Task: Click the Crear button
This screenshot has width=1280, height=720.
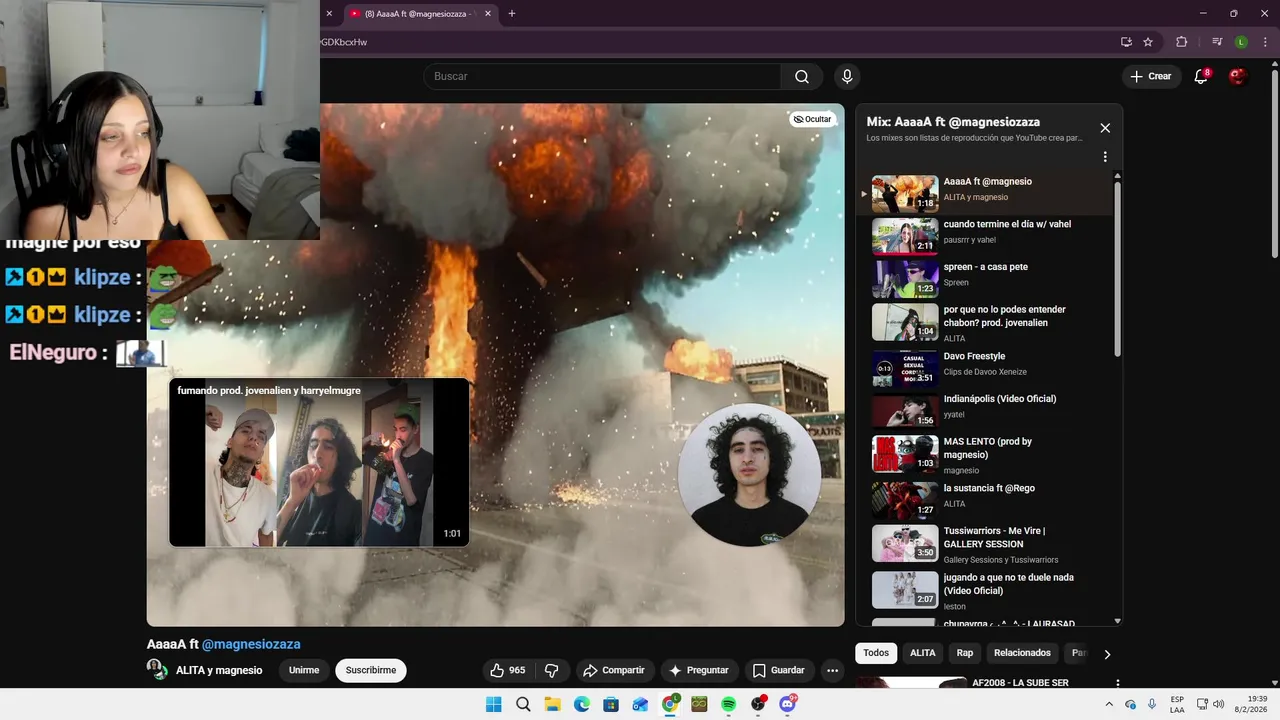Action: [x=1150, y=77]
